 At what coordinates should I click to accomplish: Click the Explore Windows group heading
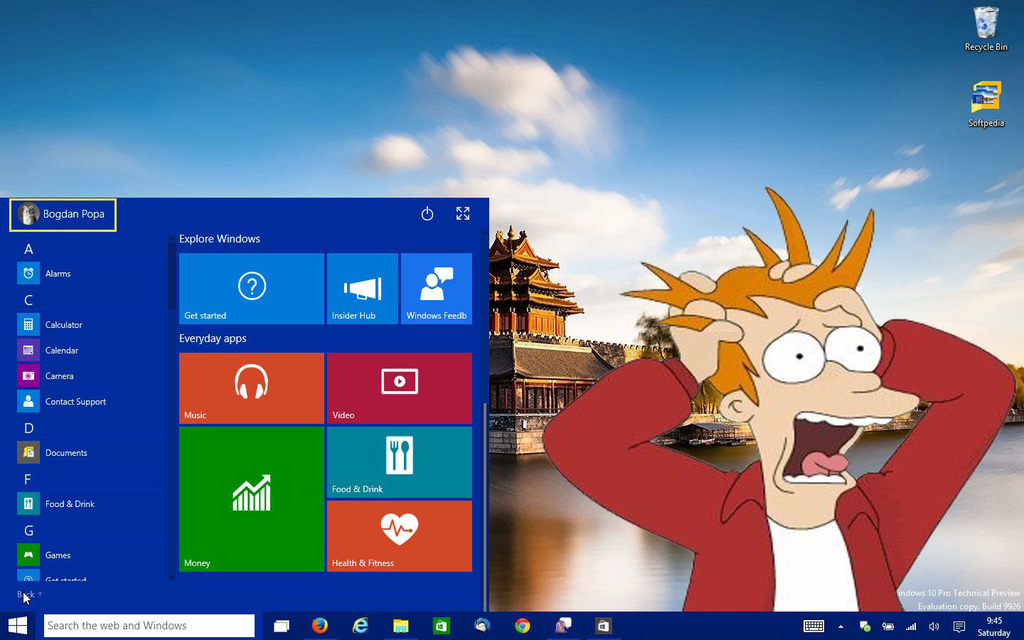pyautogui.click(x=219, y=239)
